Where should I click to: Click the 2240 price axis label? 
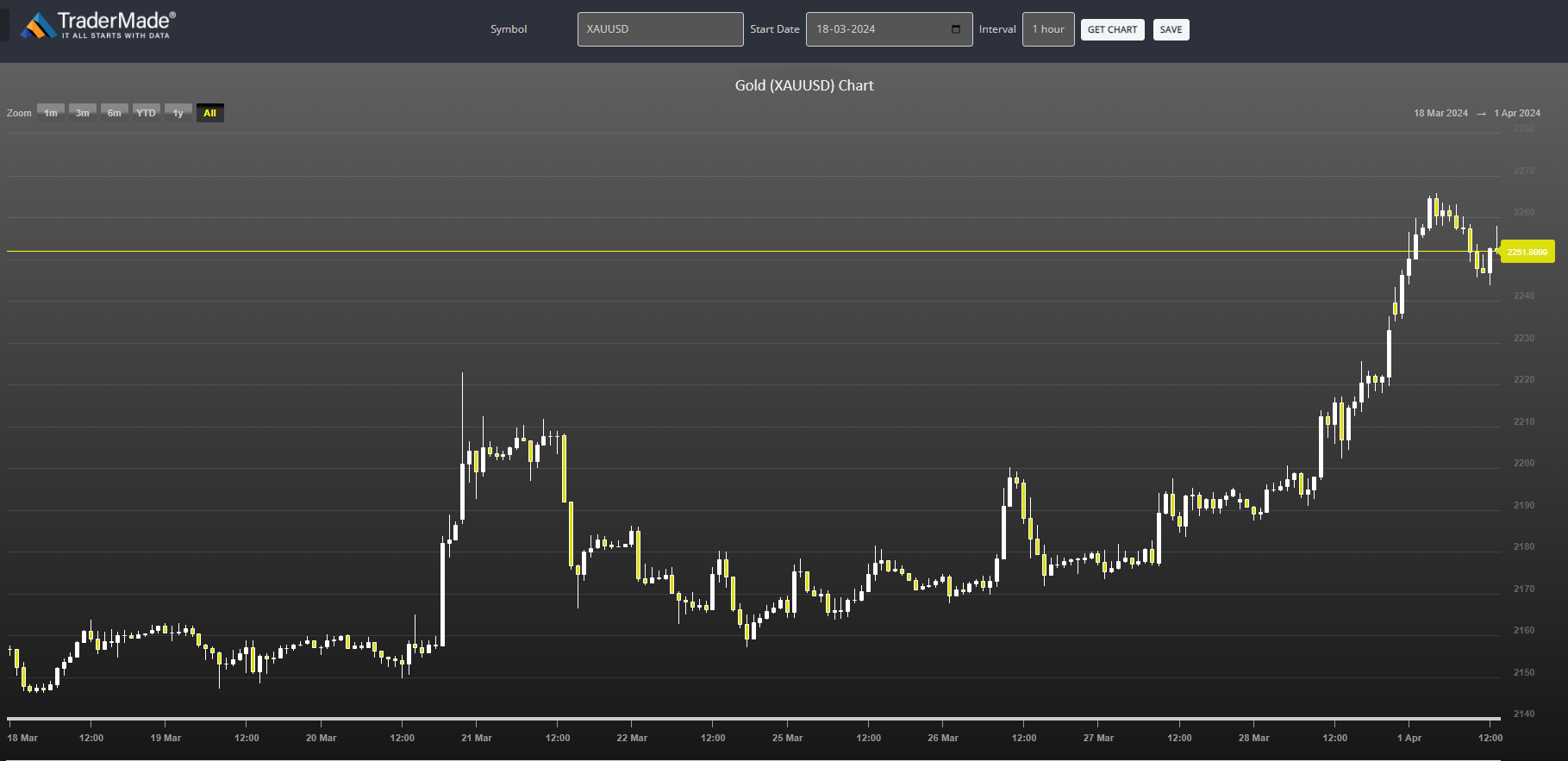coord(1524,296)
